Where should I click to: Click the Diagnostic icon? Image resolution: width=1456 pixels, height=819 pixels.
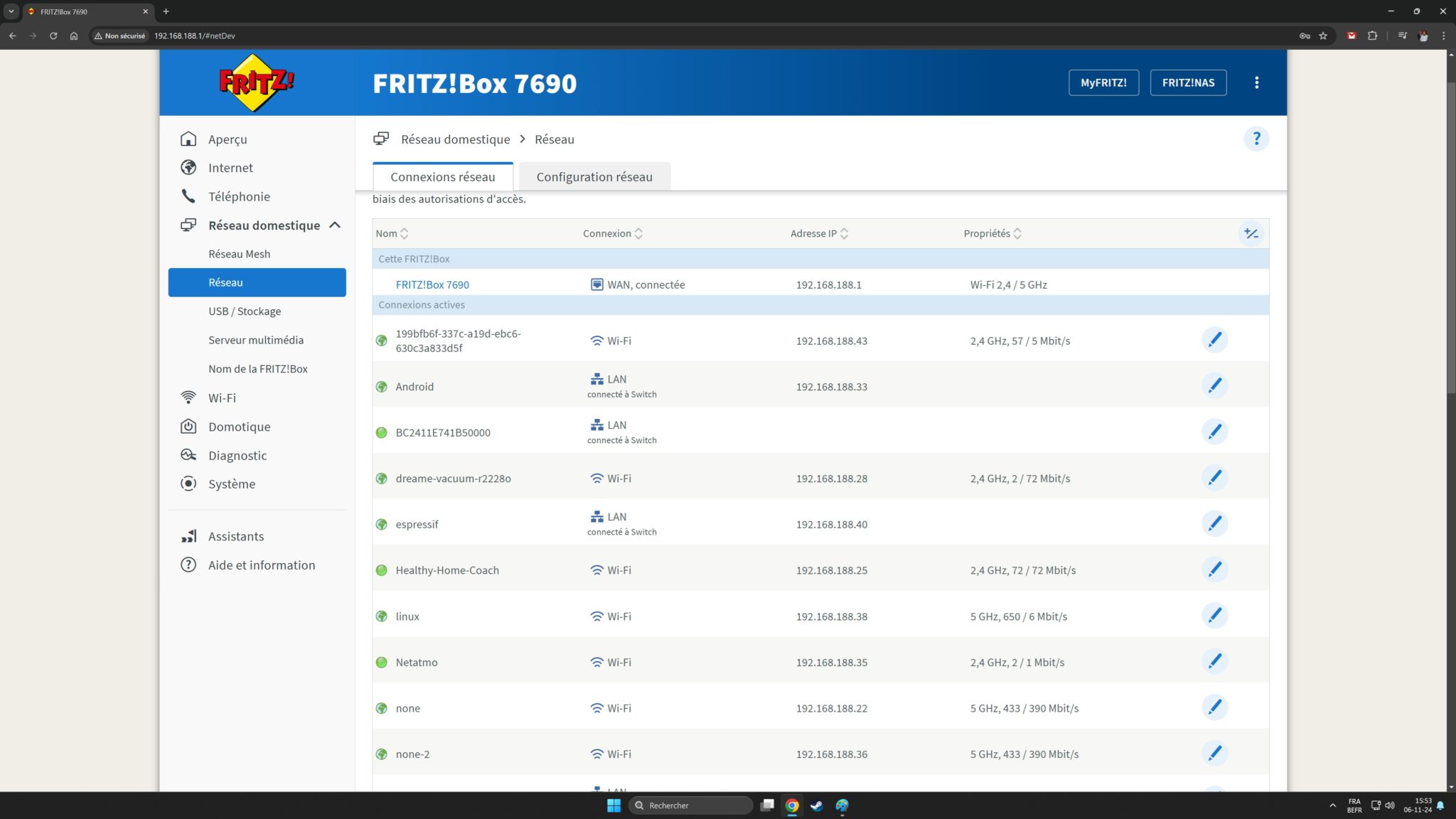click(x=188, y=455)
